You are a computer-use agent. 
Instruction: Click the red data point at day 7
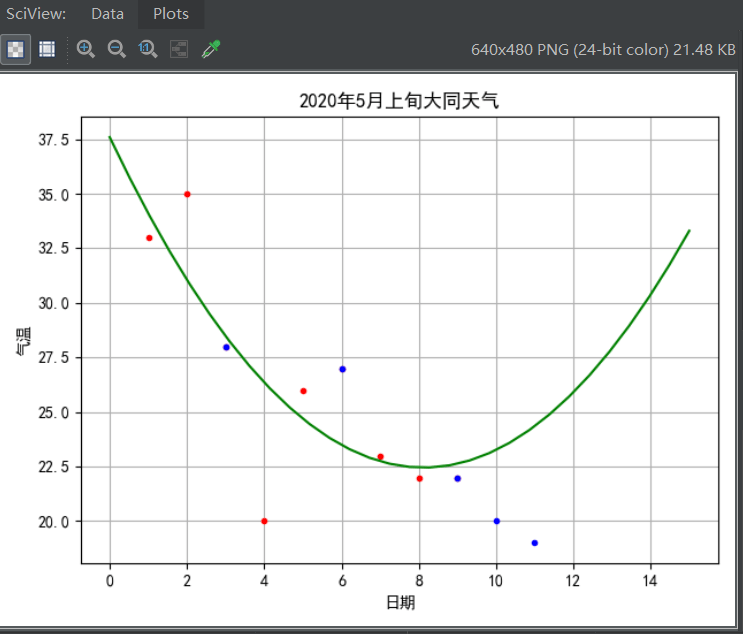(381, 457)
